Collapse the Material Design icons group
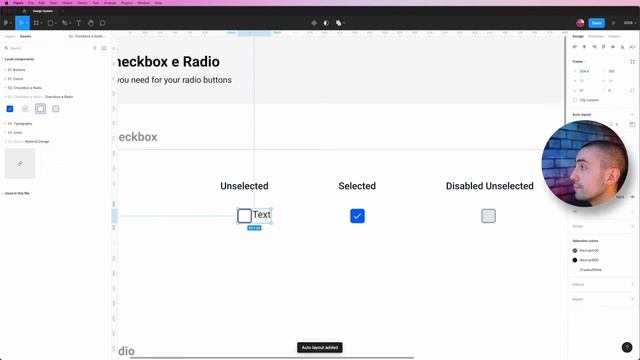Image resolution: width=640 pixels, height=360 pixels. (x=28, y=142)
